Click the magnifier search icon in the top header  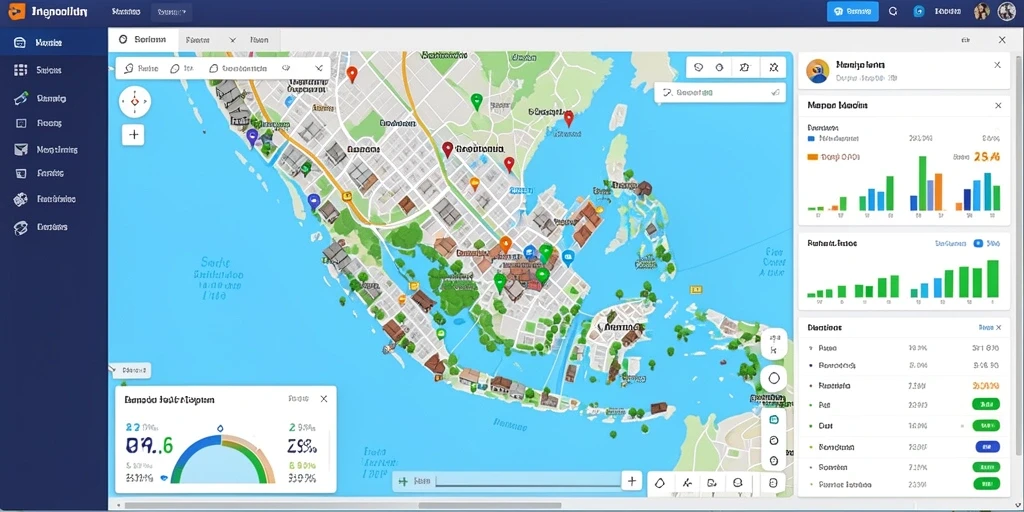(x=893, y=11)
